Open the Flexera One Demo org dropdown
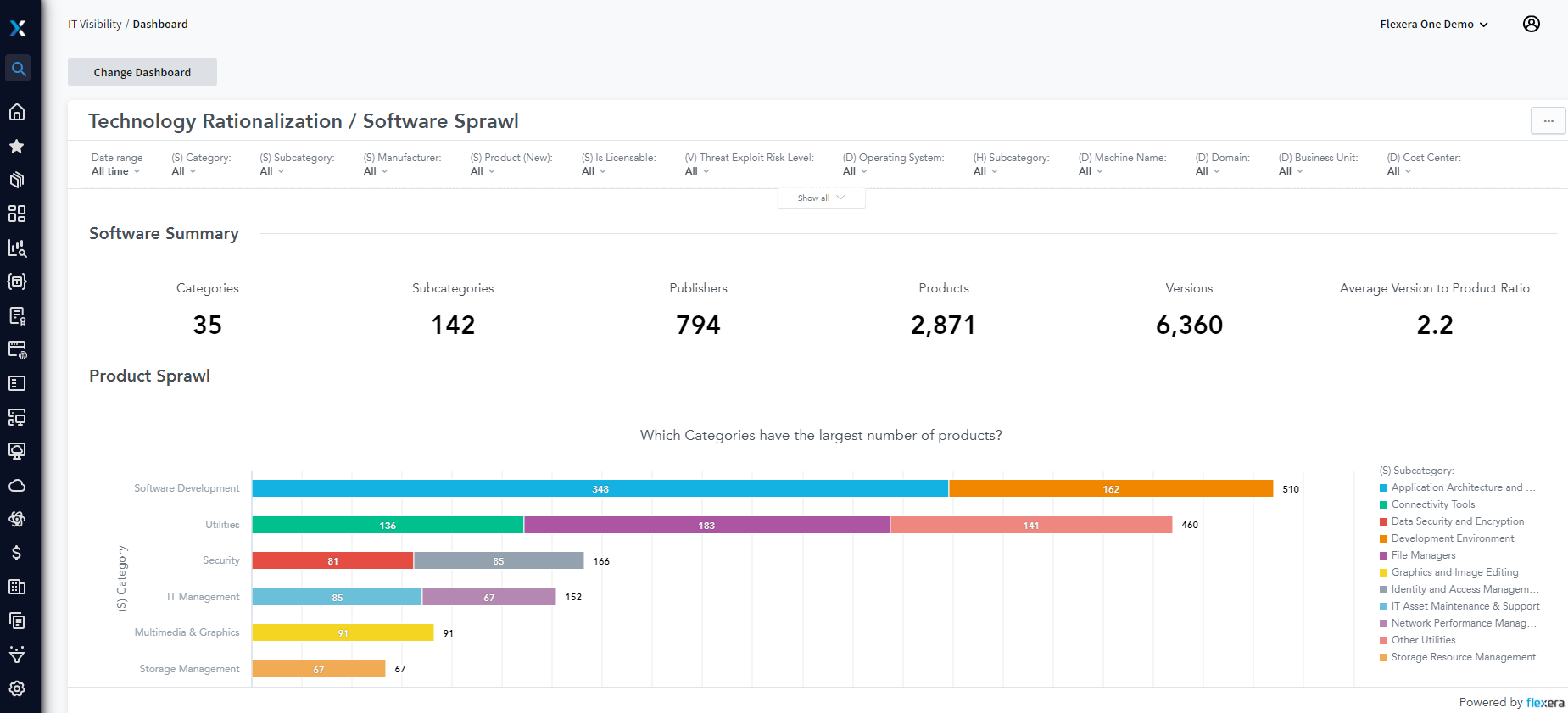The height and width of the screenshot is (713, 1568). click(x=1434, y=24)
